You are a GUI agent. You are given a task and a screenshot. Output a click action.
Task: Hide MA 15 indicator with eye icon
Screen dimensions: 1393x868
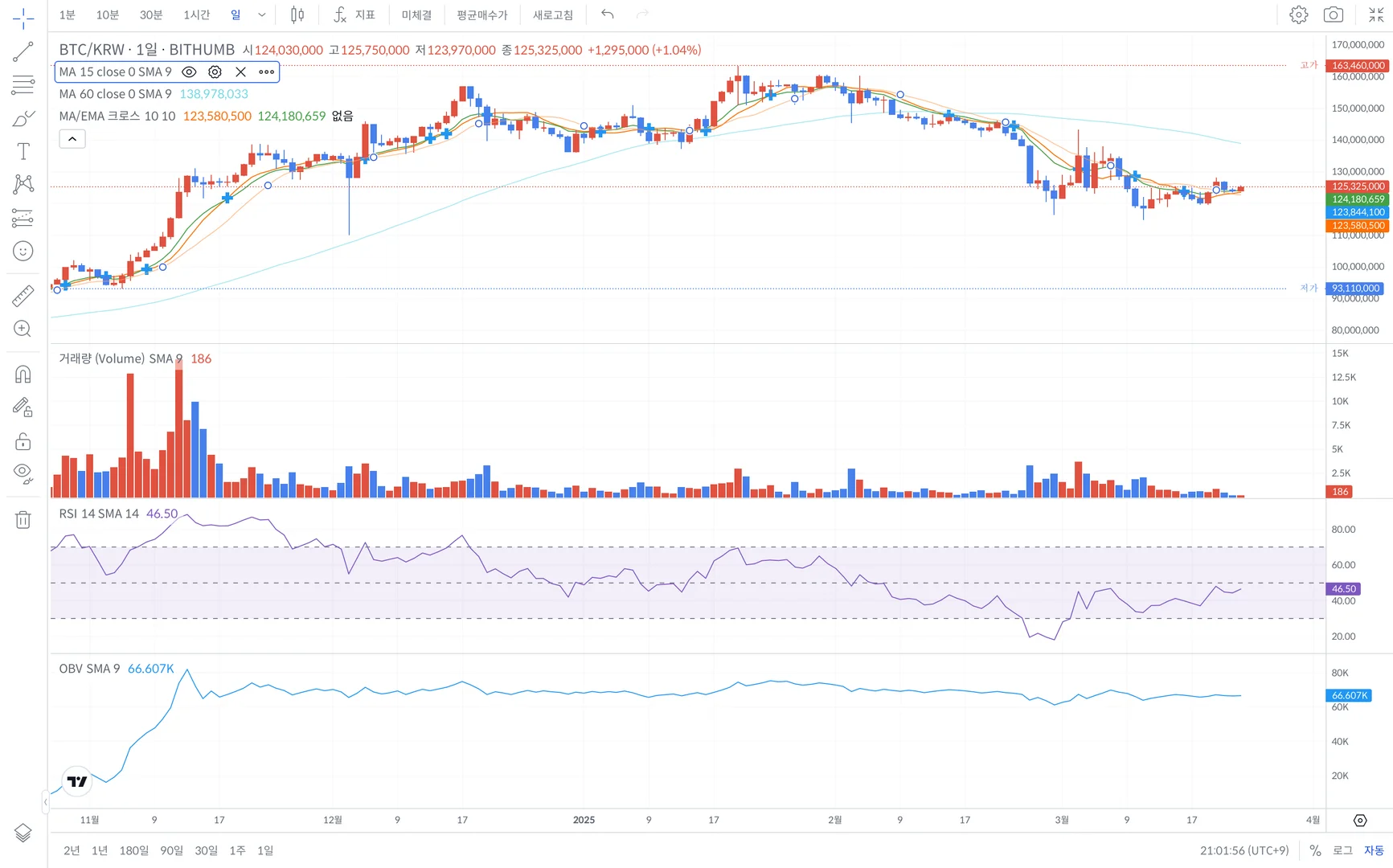pos(189,72)
